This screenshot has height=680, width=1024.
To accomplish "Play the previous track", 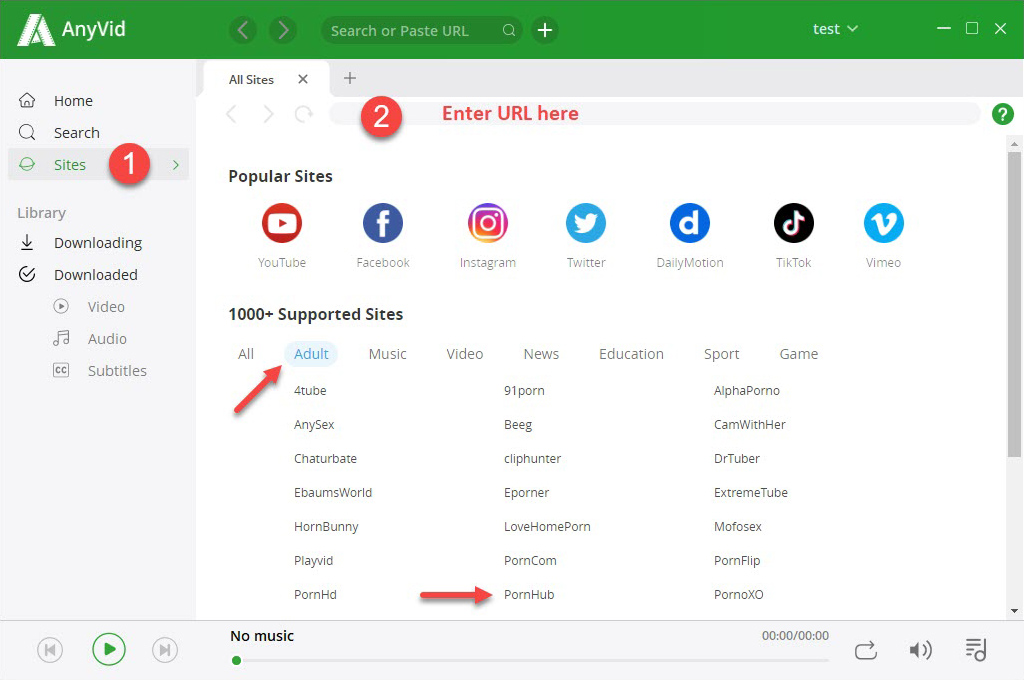I will pos(50,650).
